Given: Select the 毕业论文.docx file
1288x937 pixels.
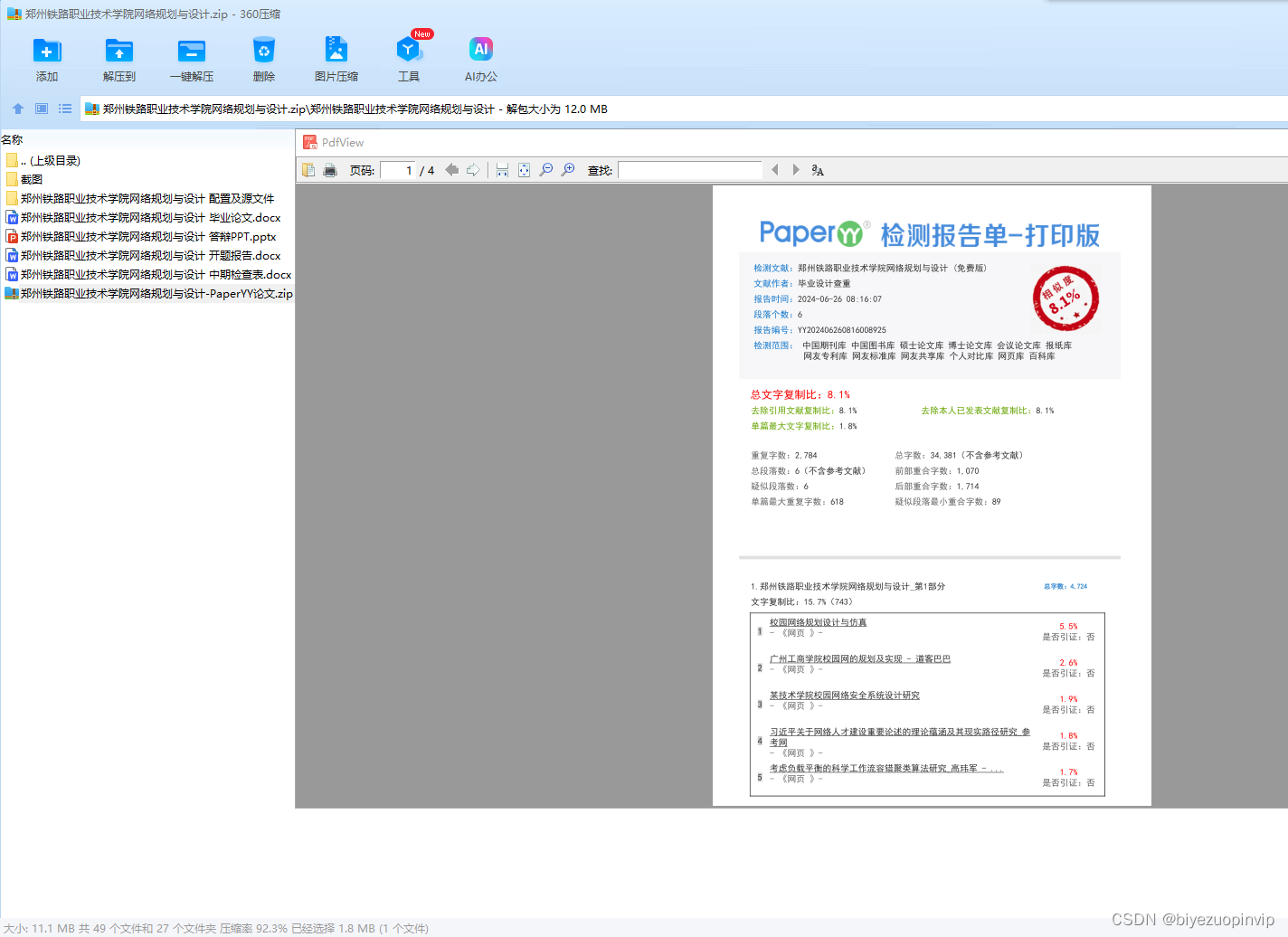Looking at the screenshot, I should [143, 217].
